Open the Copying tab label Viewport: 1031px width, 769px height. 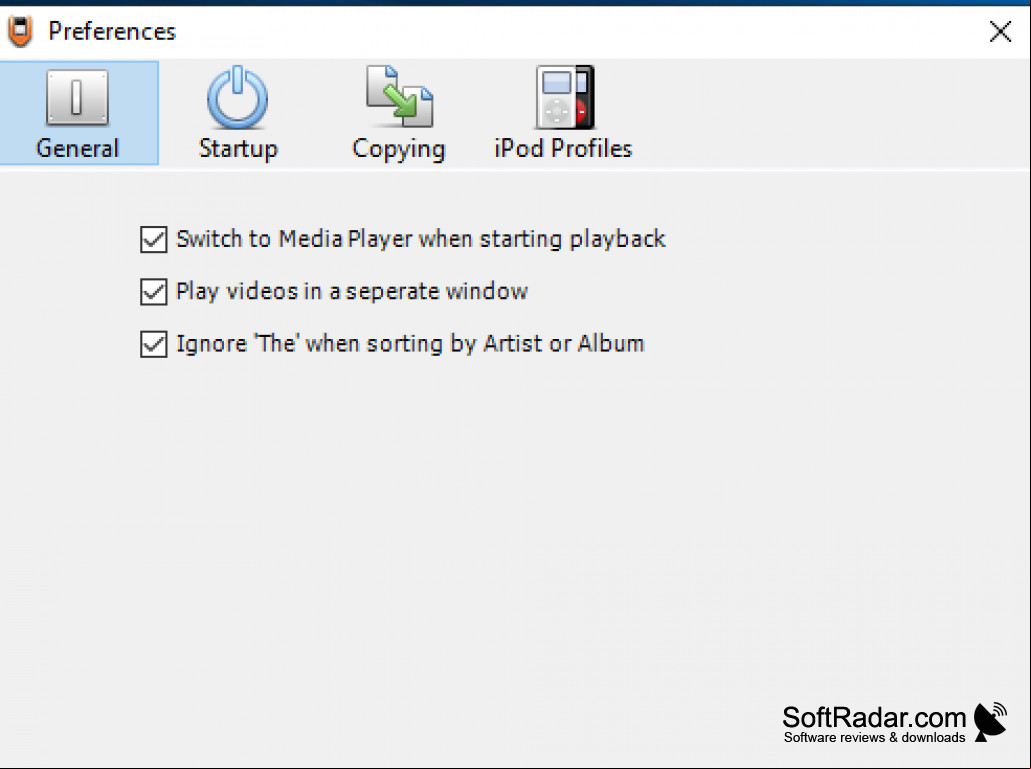398,150
